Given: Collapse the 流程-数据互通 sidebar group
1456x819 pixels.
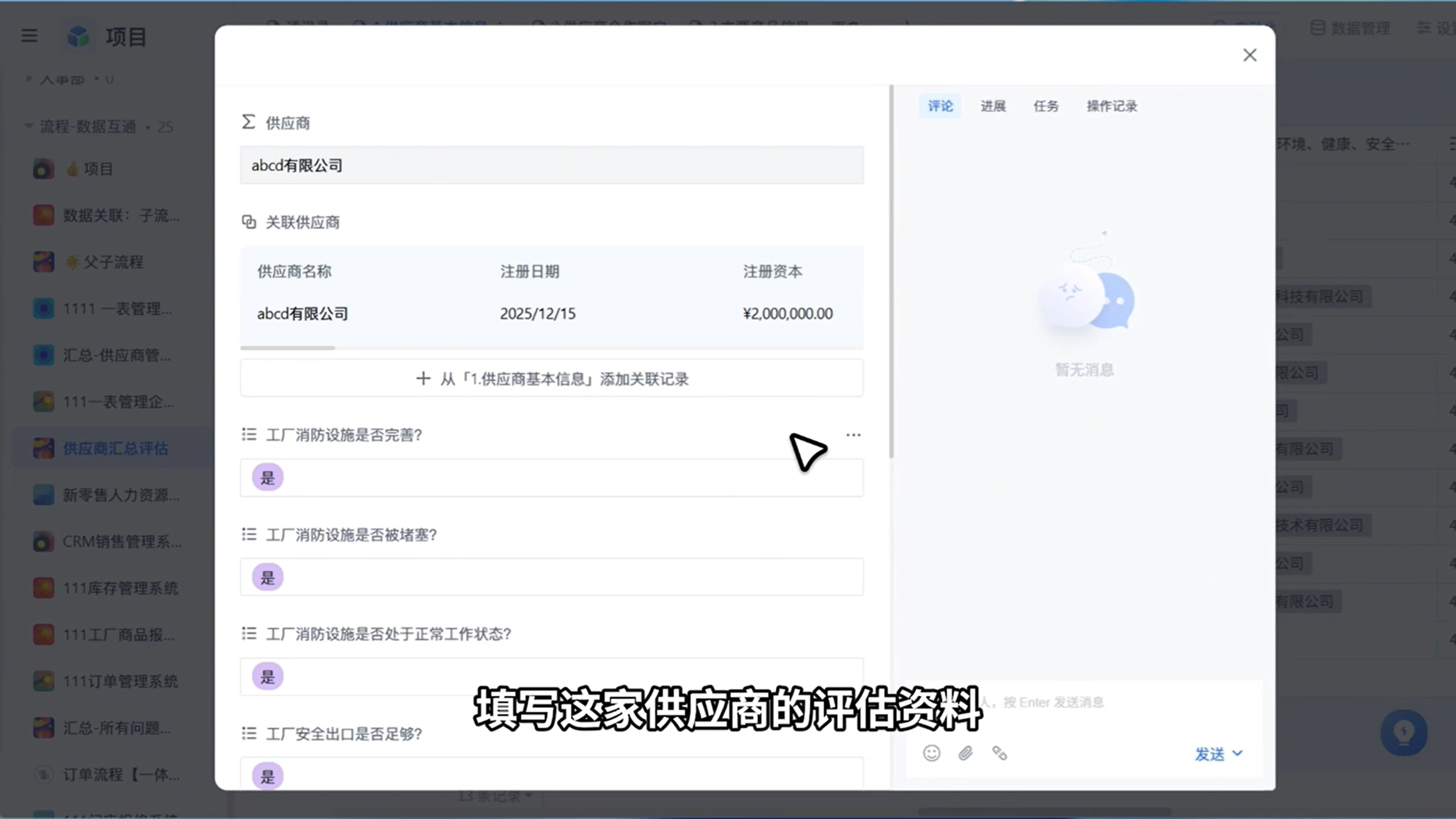Looking at the screenshot, I should 28,126.
